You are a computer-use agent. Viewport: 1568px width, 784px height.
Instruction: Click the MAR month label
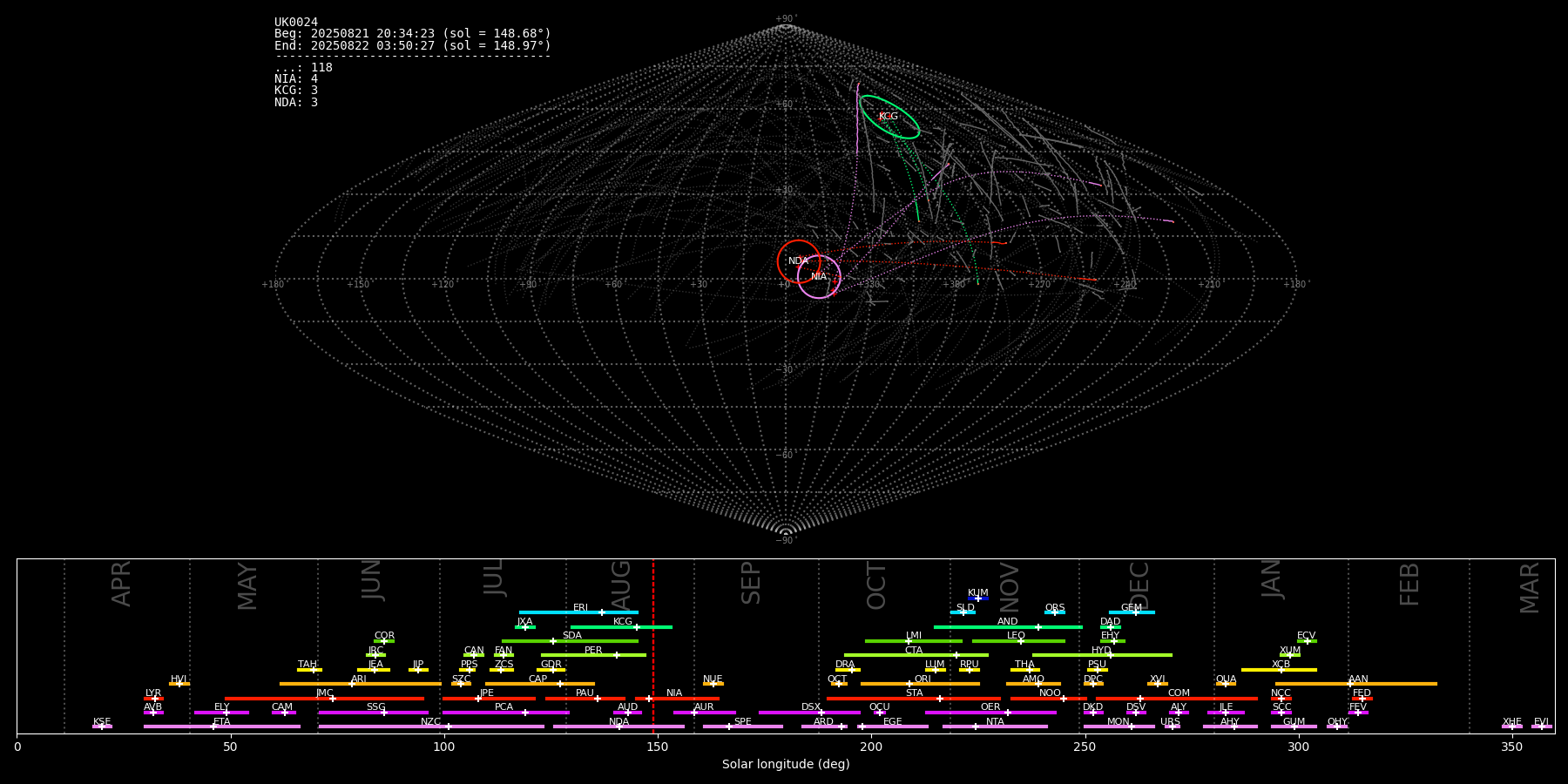[1529, 588]
